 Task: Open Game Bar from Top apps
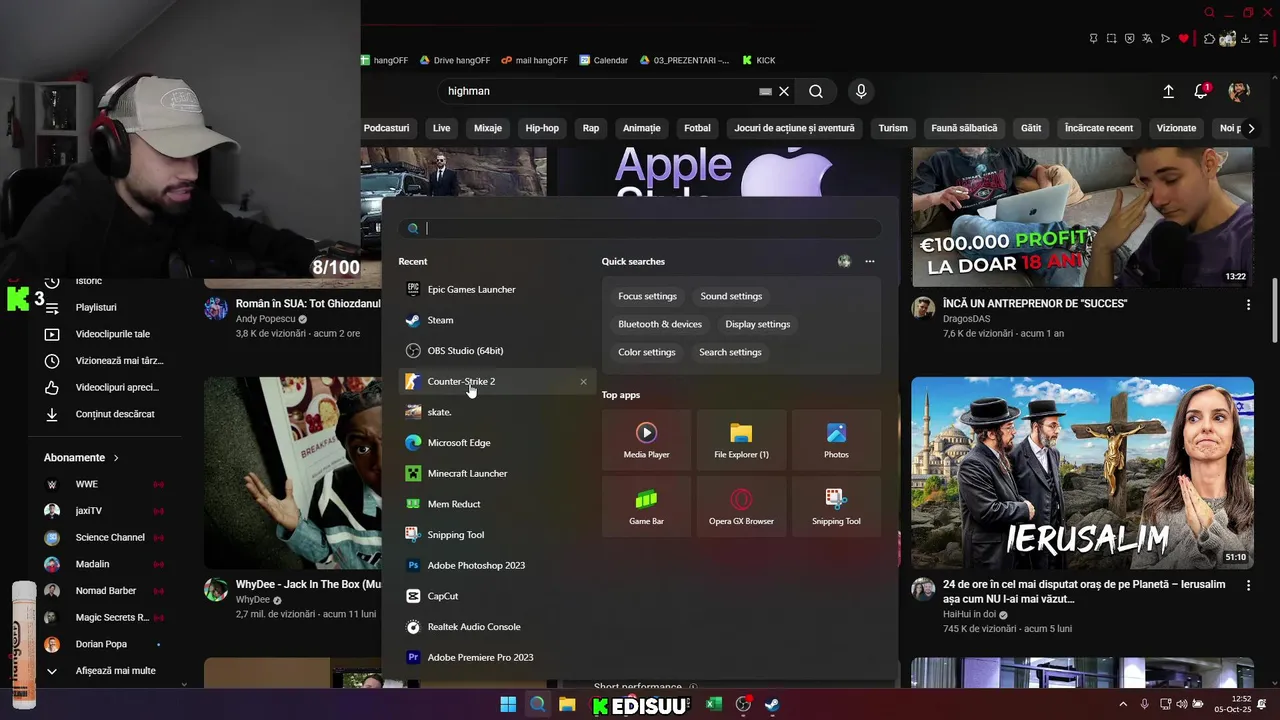tap(646, 506)
